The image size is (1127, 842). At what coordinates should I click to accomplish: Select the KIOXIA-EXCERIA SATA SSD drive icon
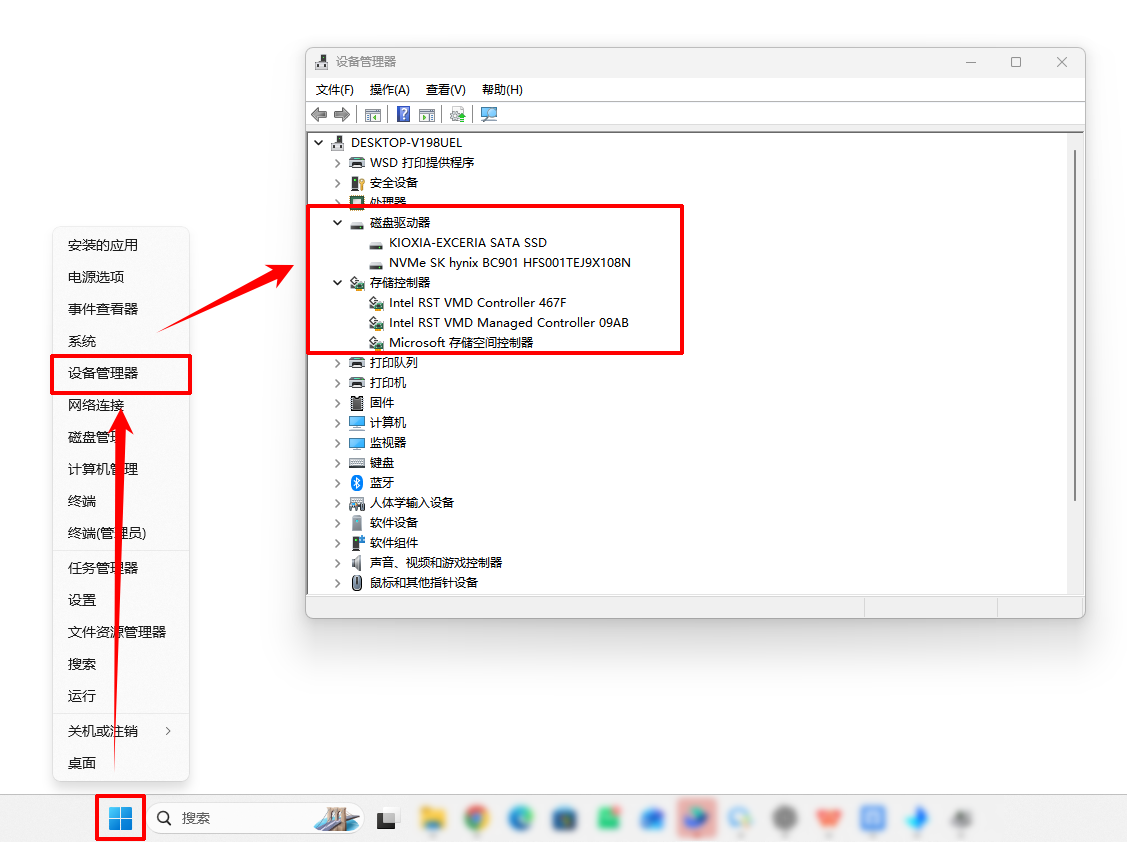(x=375, y=244)
